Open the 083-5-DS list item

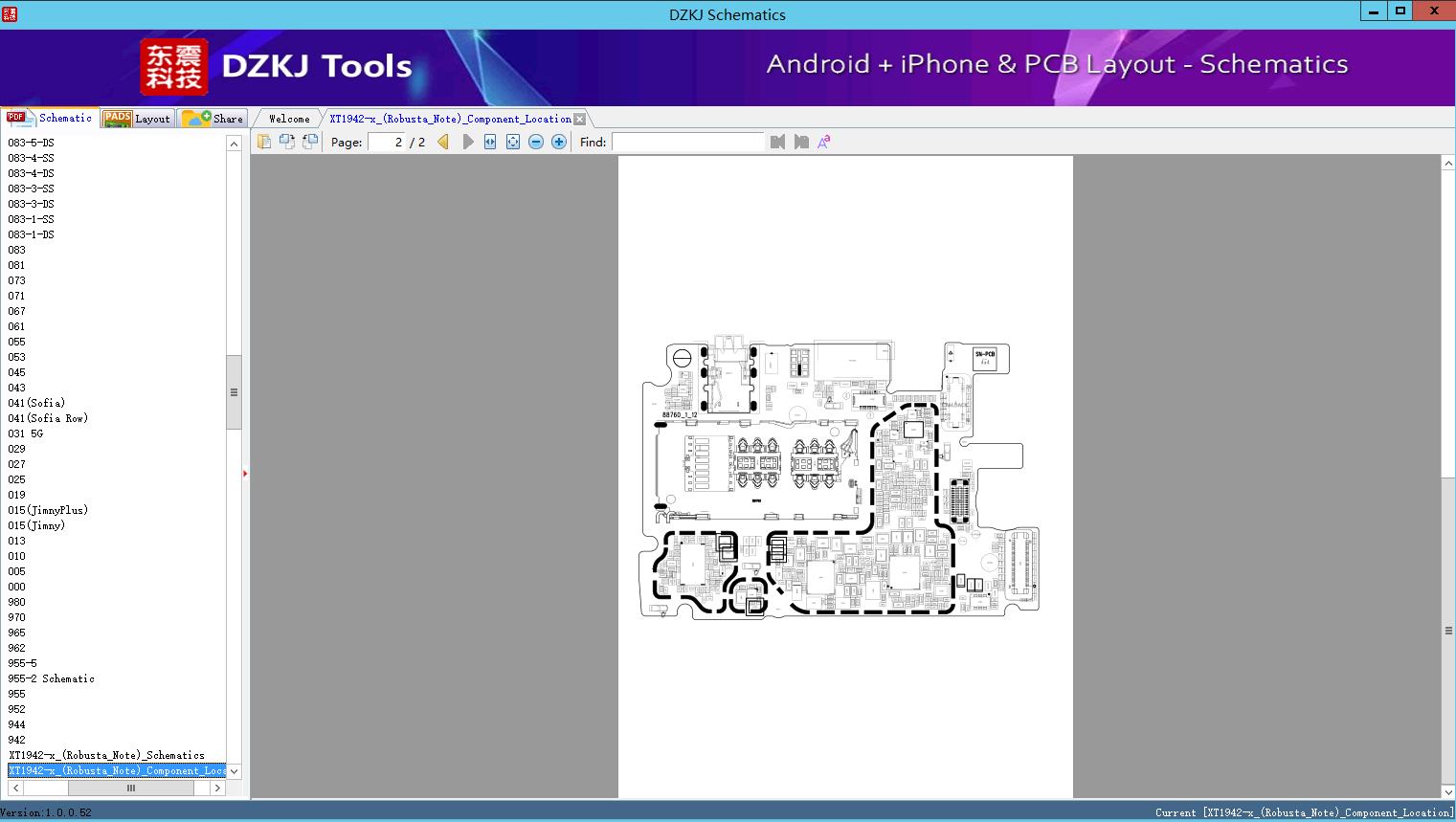(31, 143)
